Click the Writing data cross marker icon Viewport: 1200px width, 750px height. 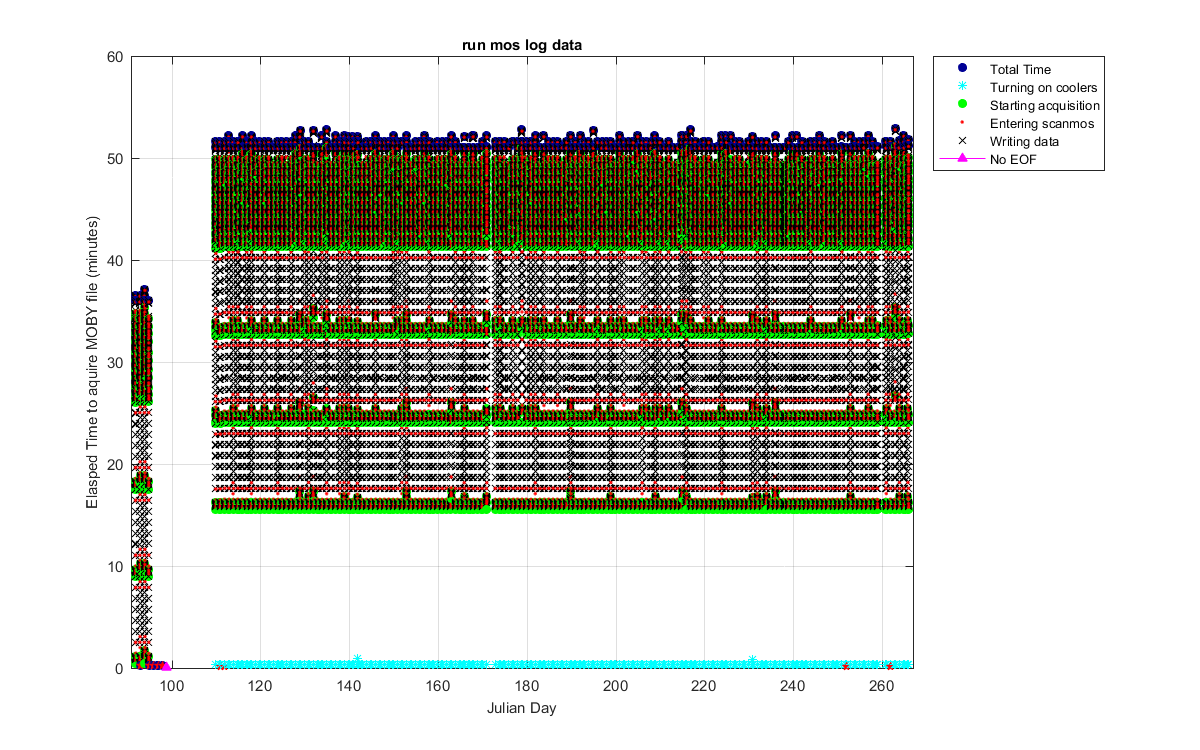[961, 141]
